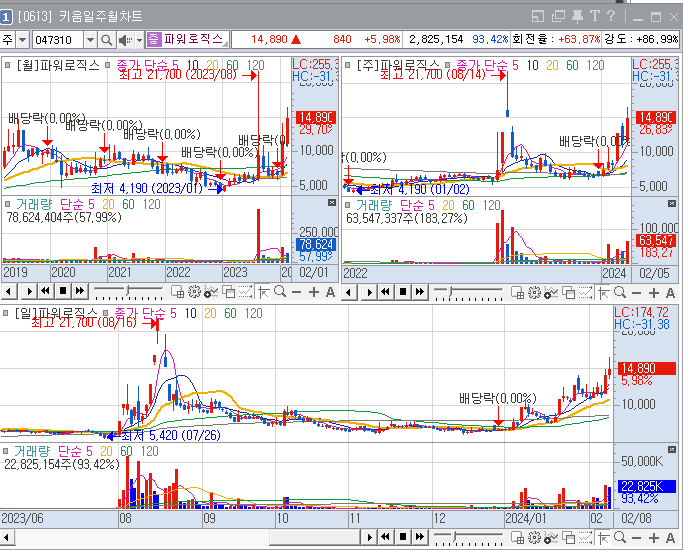683x550 pixels.
Task: Monthly chart: click add indicator icon
Action: tap(211, 292)
